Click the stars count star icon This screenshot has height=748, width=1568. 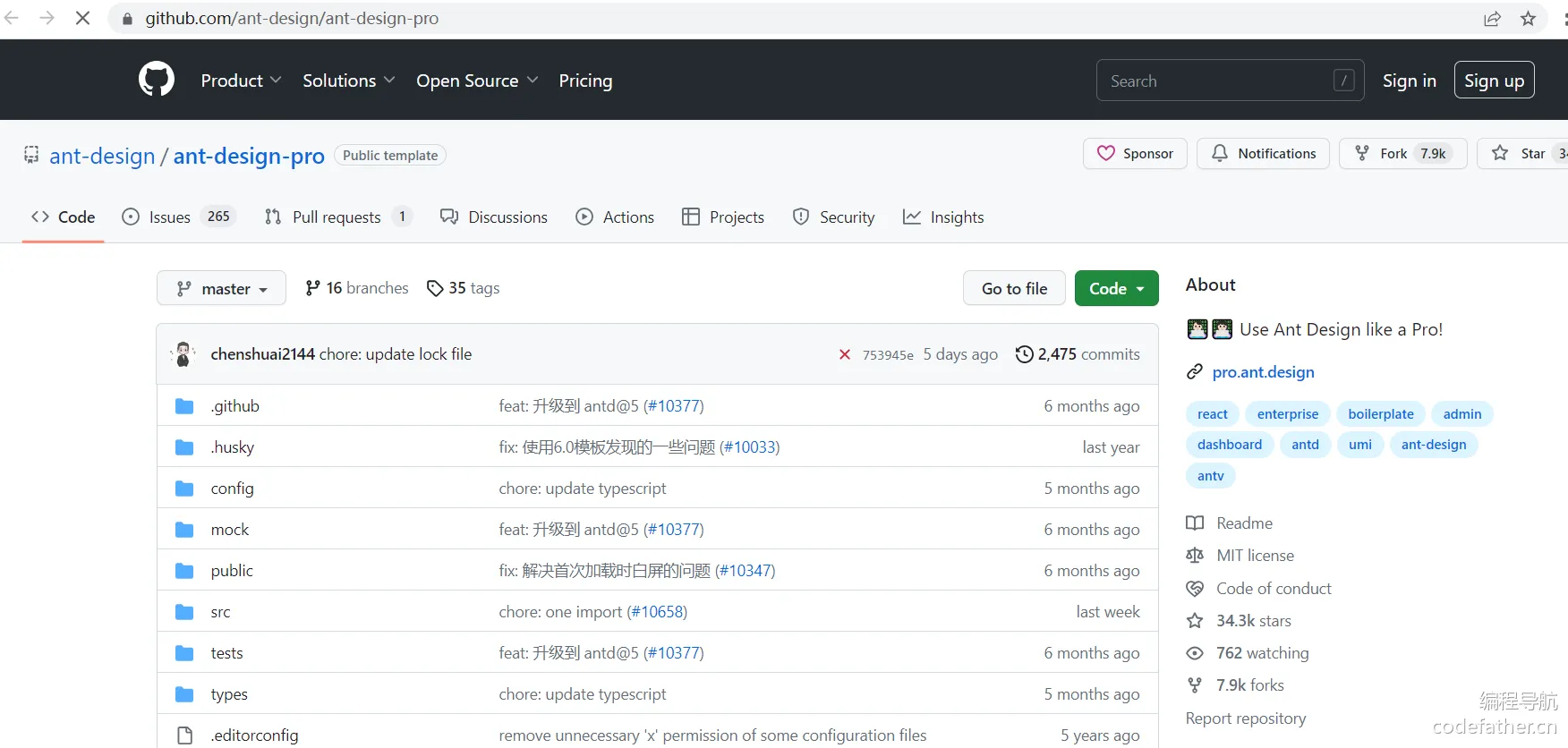point(1195,621)
